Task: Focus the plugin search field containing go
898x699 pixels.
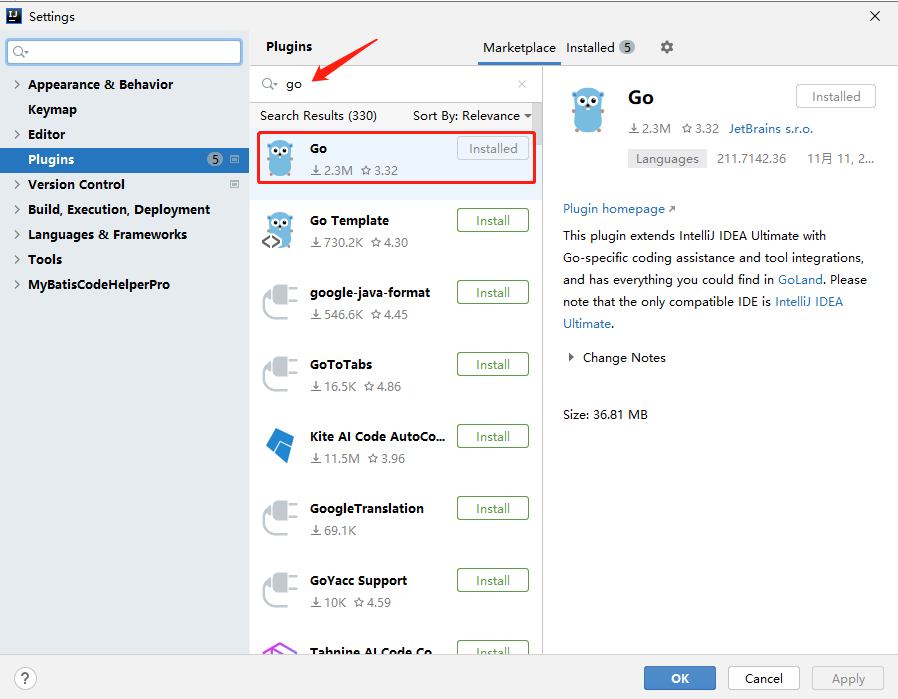Action: click(395, 84)
